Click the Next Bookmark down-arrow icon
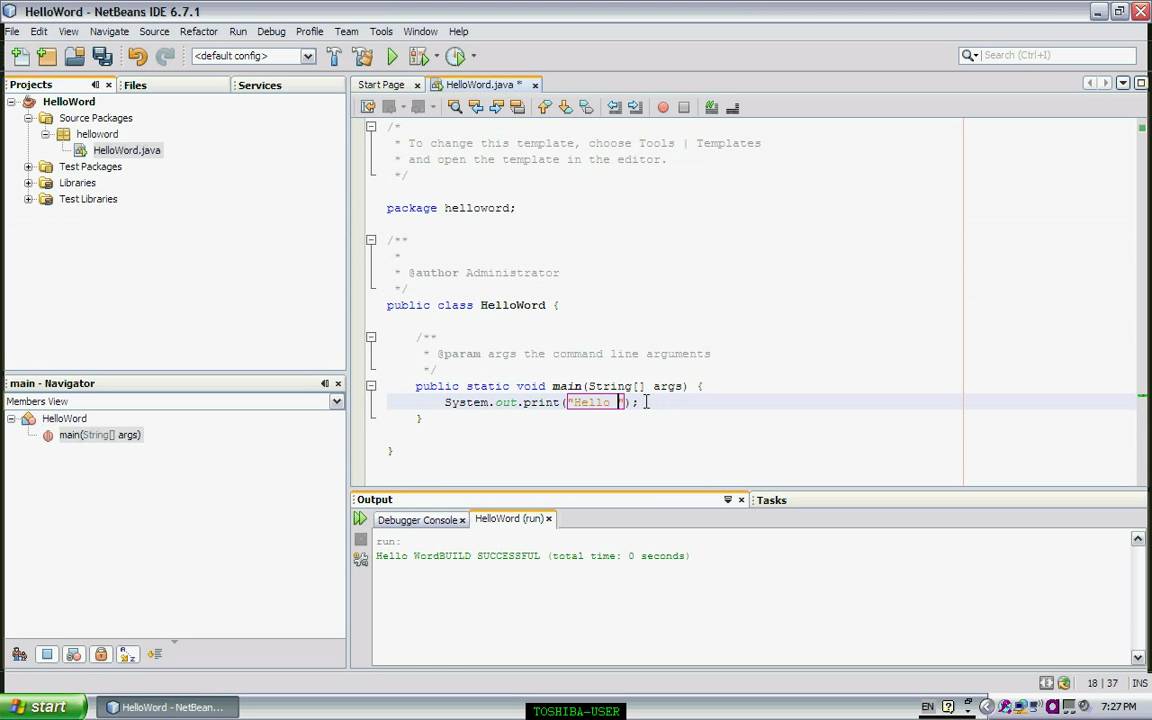This screenshot has height=720, width=1152. point(565,107)
